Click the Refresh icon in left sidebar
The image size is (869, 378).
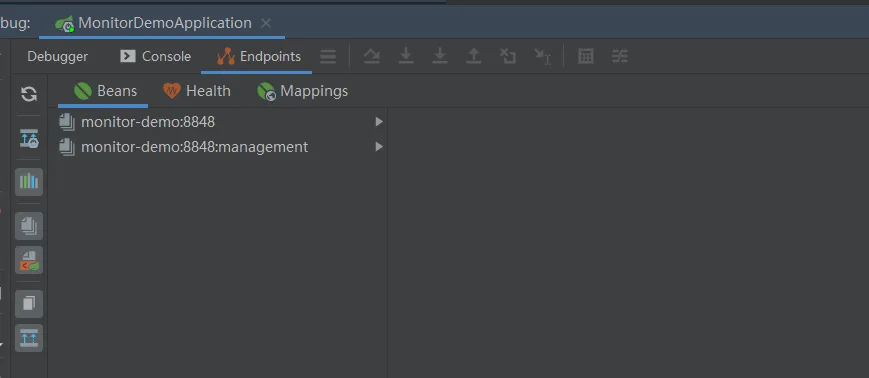point(29,94)
